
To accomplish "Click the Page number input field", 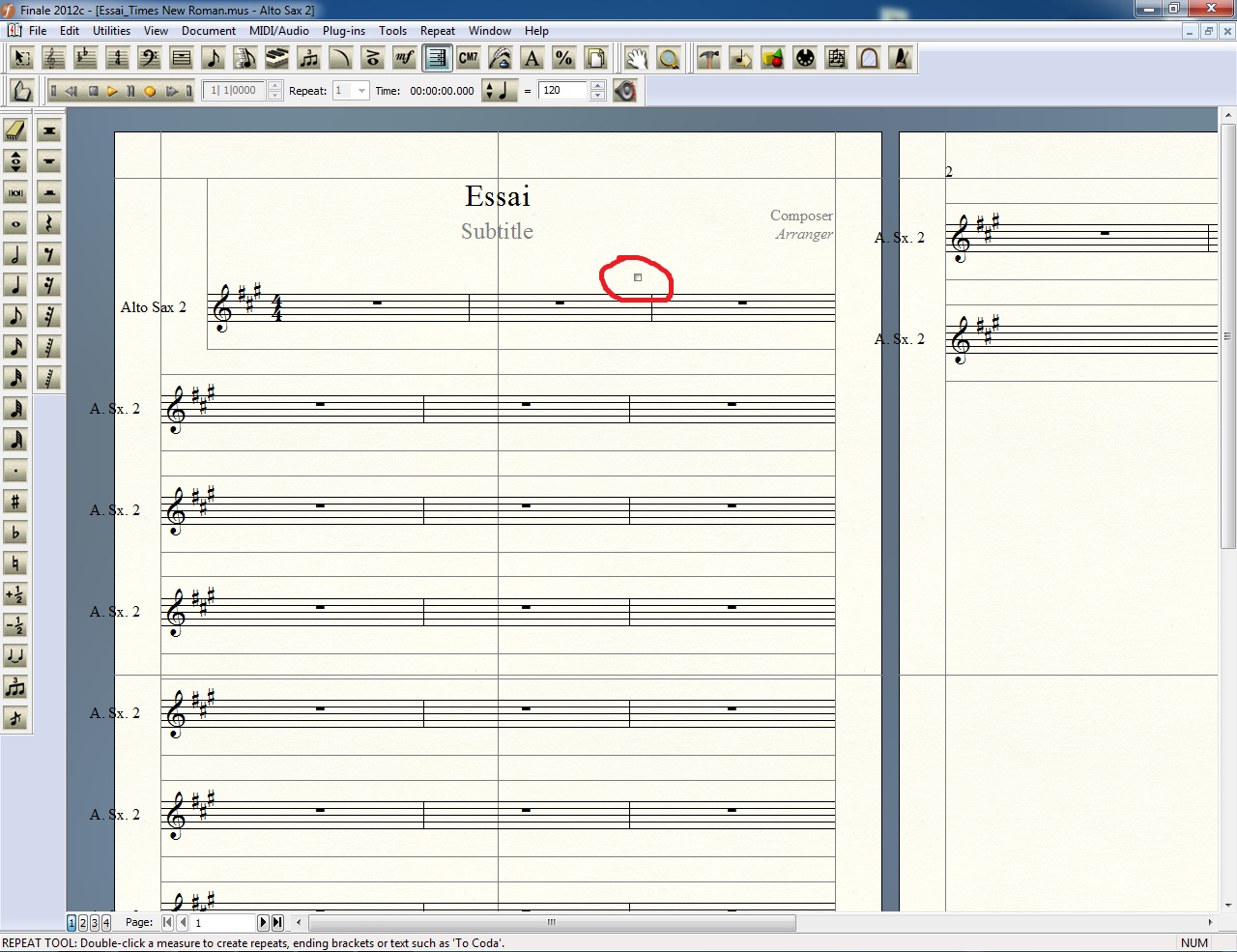I will [222, 923].
